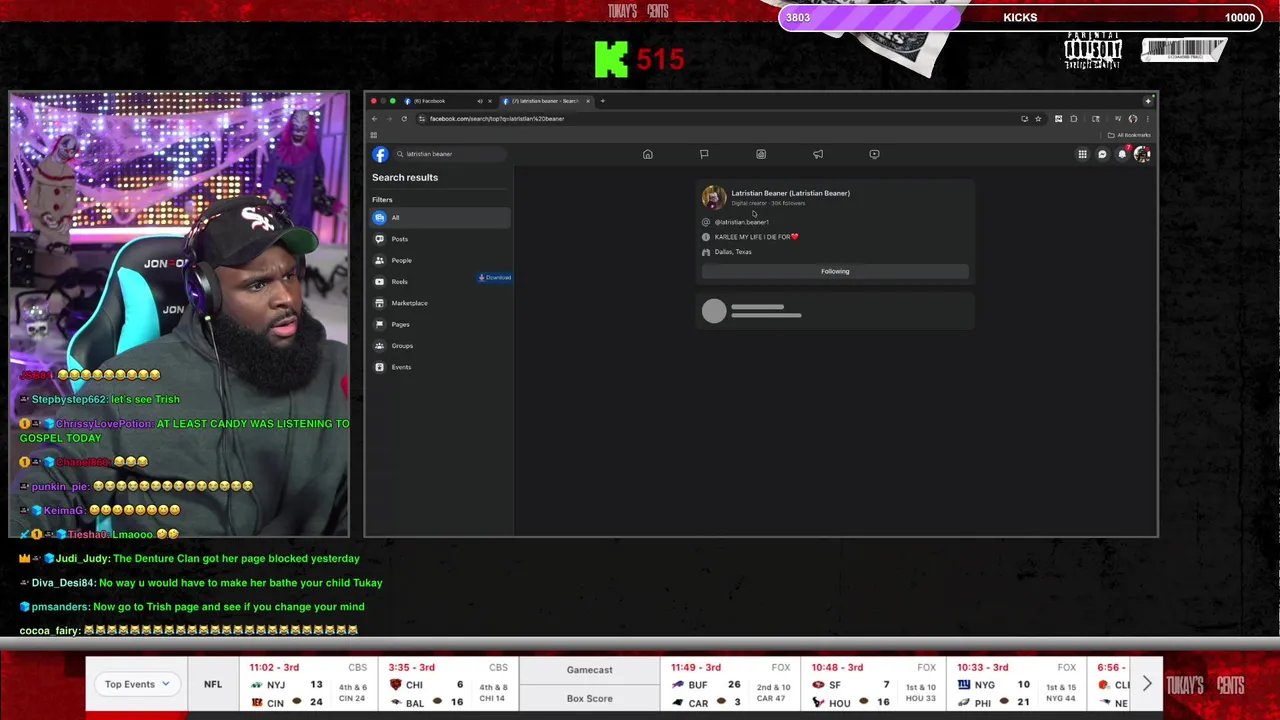
Task: Reload the page with browser refresh
Action: click(x=404, y=119)
